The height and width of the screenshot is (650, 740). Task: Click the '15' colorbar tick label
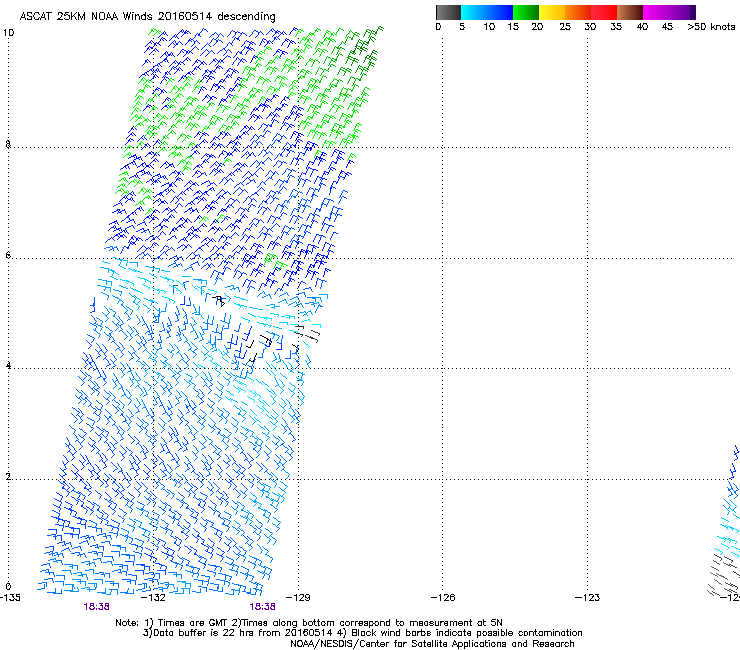click(x=513, y=27)
